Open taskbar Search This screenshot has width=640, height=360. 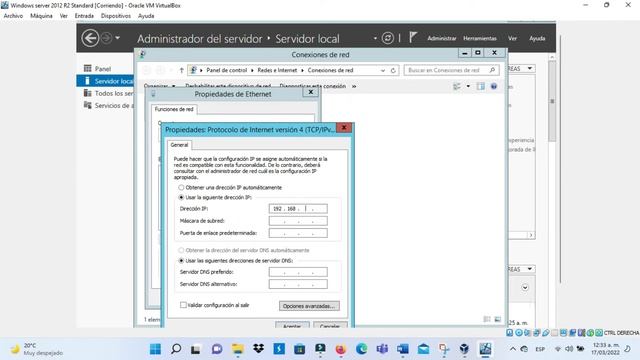176,349
